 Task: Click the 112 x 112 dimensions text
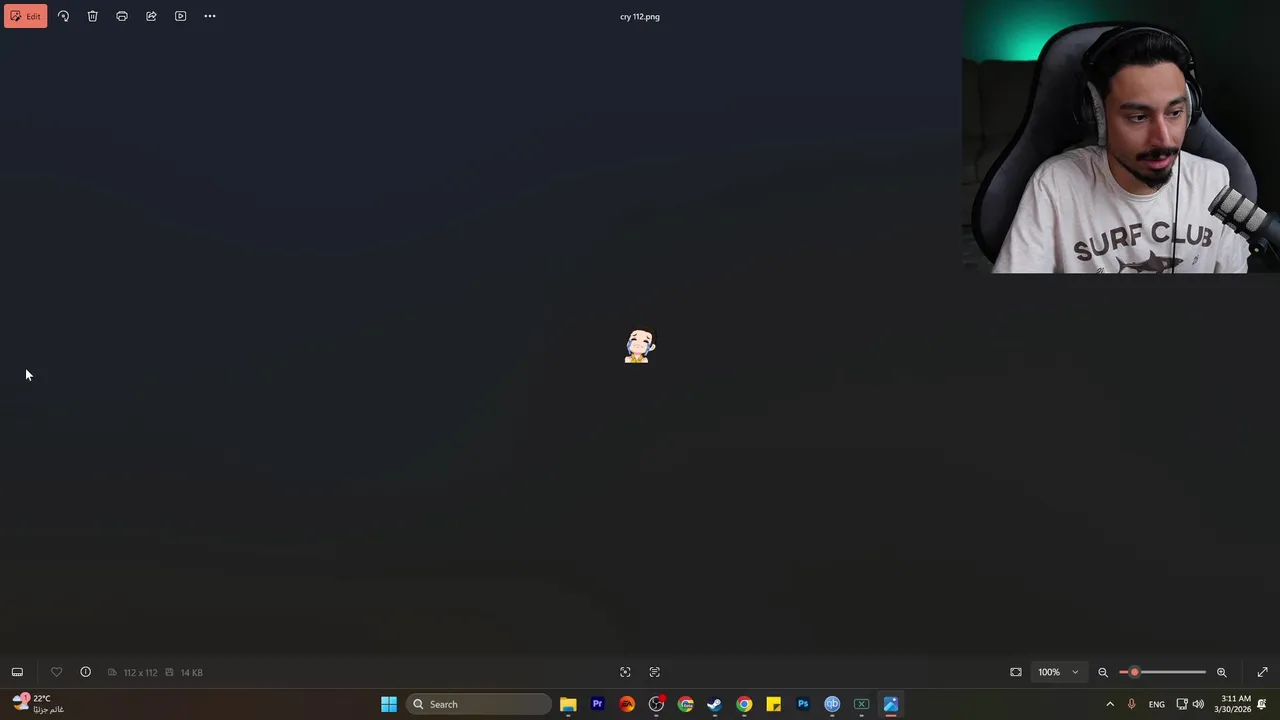140,673
